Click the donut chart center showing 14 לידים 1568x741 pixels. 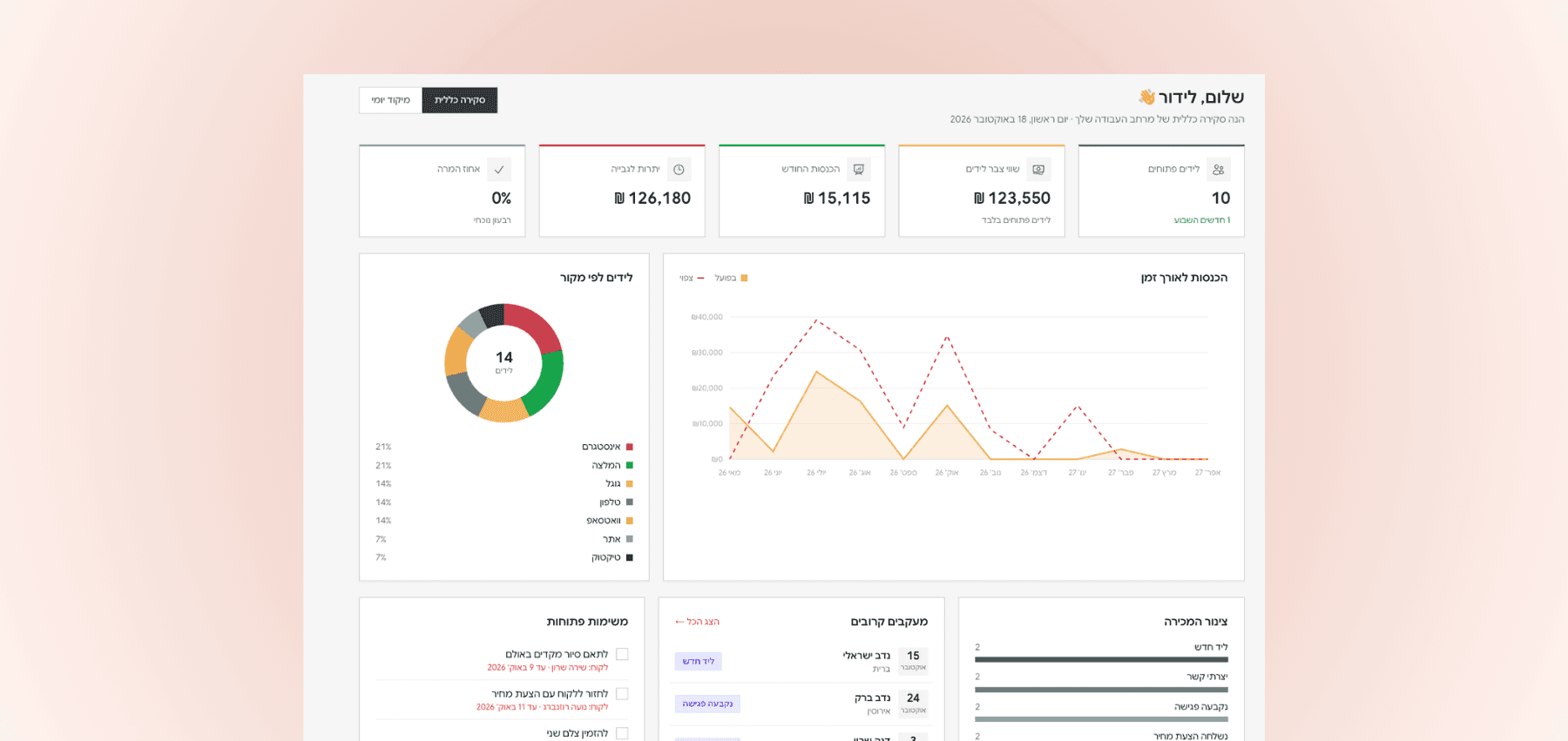(x=504, y=362)
